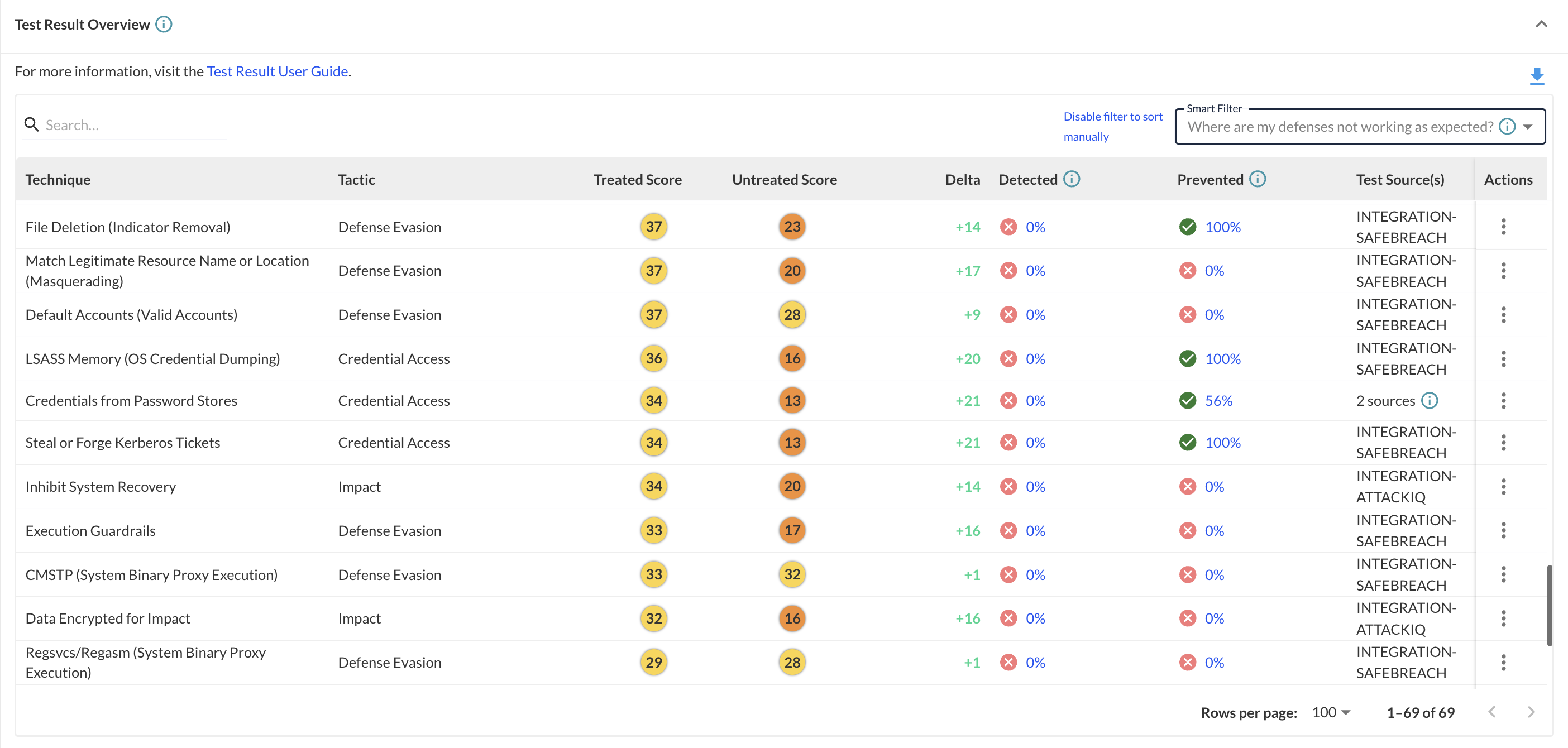This screenshot has width=1568, height=748.
Task: Click the Prevented column info icon
Action: (1257, 179)
